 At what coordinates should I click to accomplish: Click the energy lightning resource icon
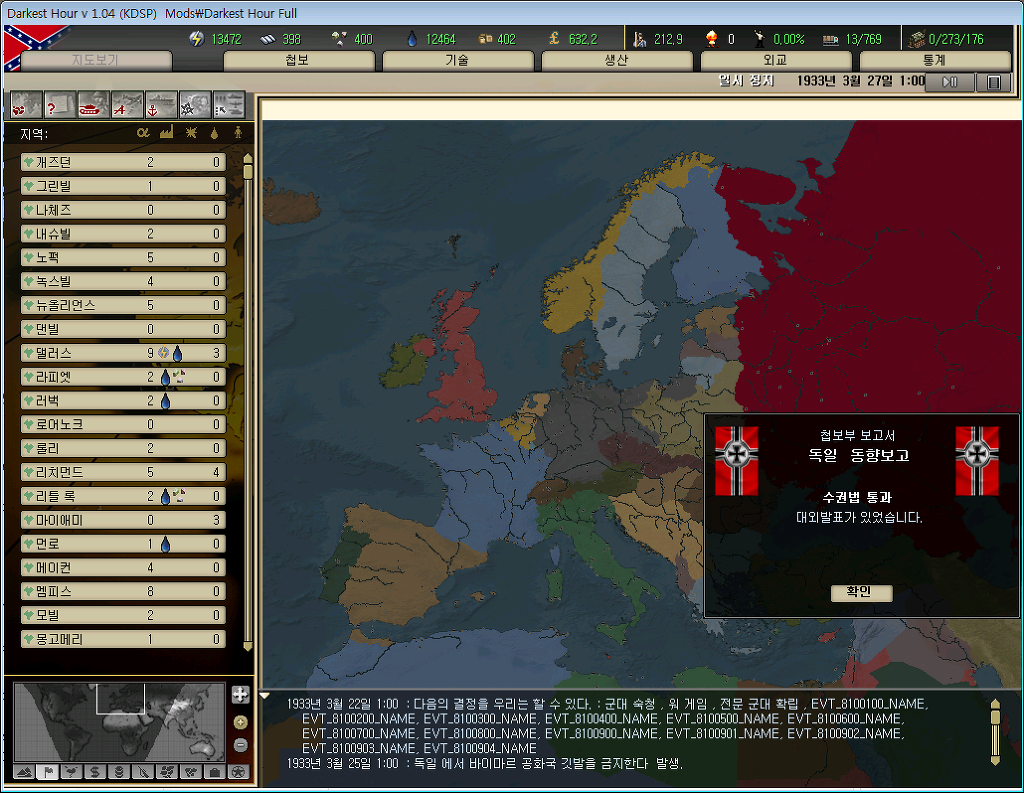[x=197, y=39]
